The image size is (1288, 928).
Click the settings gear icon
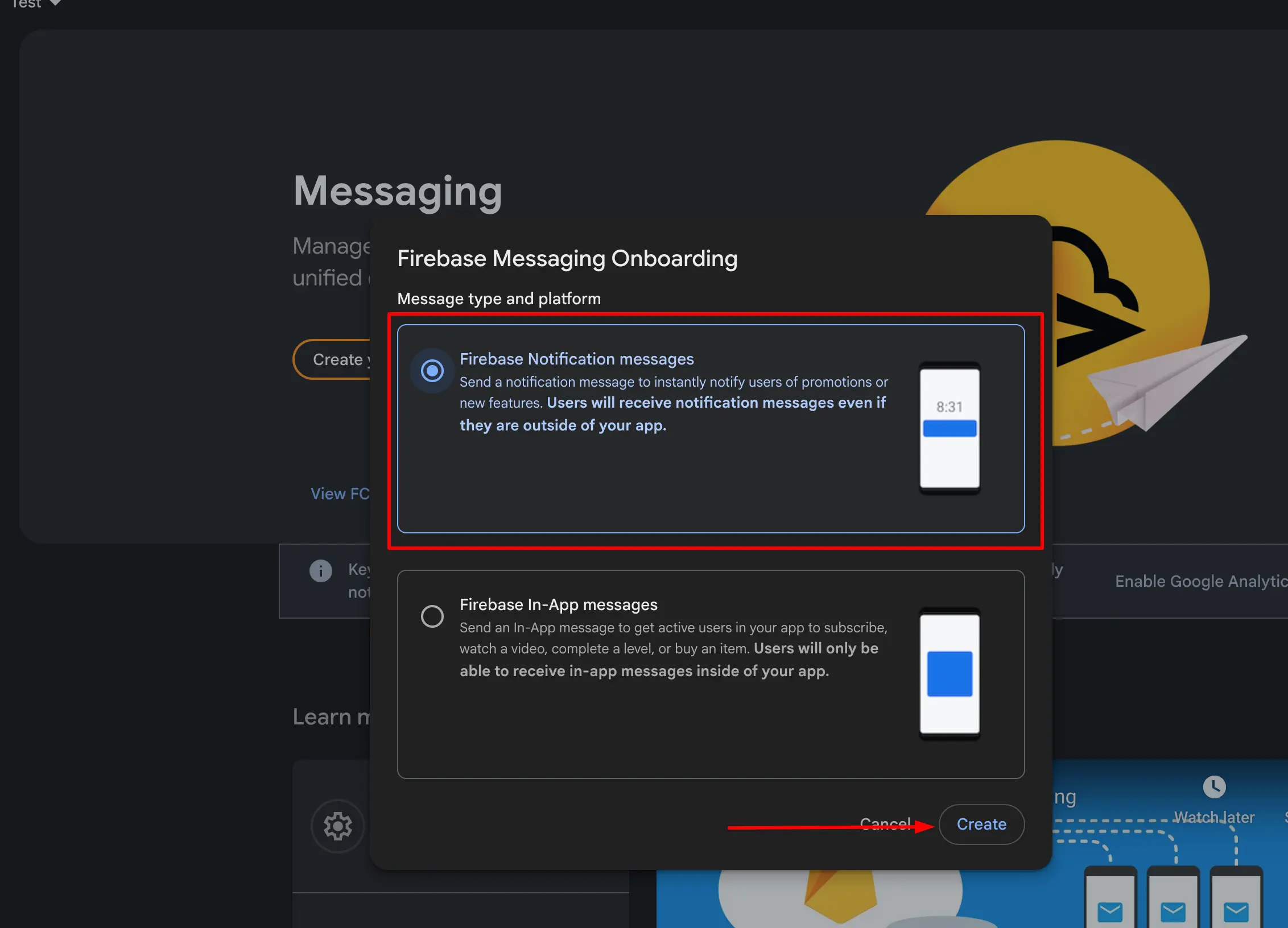(337, 826)
